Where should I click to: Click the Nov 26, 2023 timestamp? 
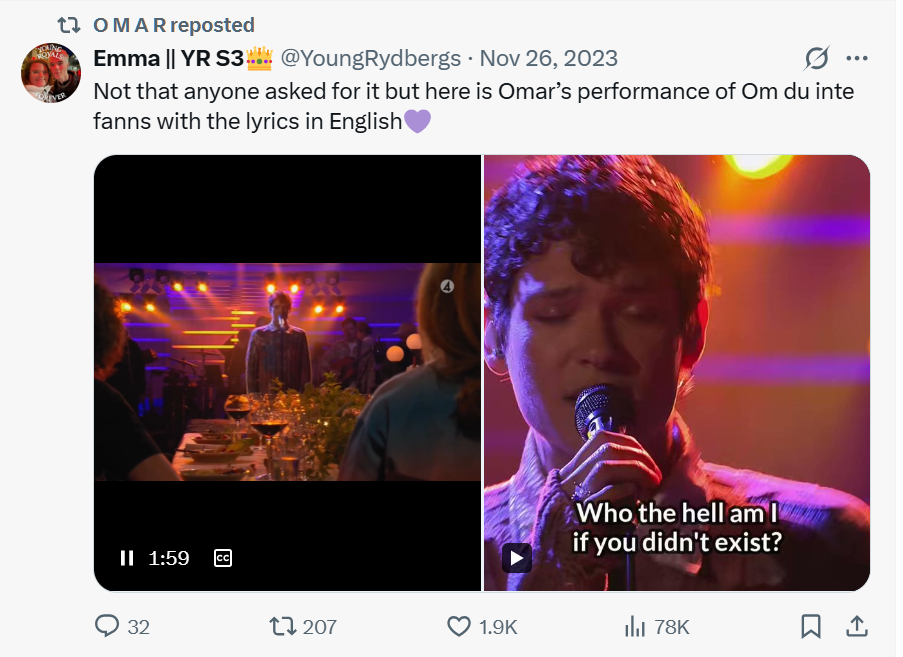tap(549, 59)
